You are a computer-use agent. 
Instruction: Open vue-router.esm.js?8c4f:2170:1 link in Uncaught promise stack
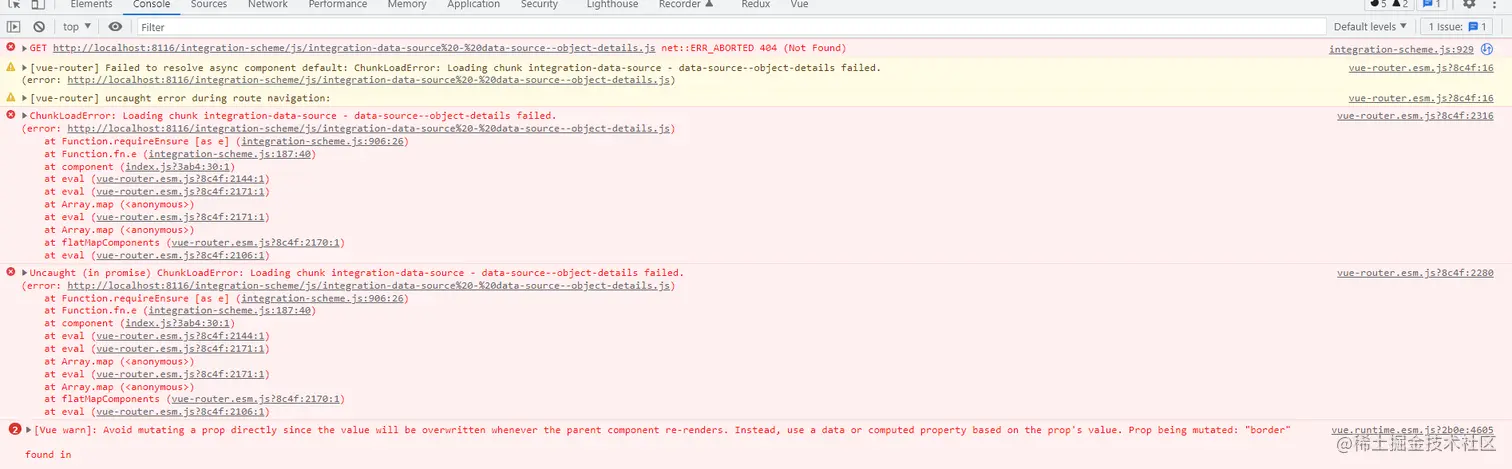[x=255, y=399]
